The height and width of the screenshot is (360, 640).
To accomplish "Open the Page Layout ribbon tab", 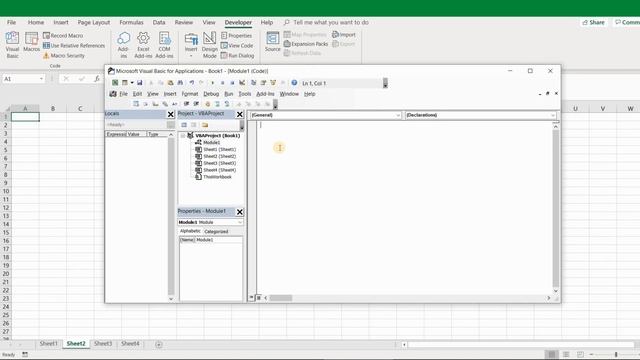I will (94, 22).
